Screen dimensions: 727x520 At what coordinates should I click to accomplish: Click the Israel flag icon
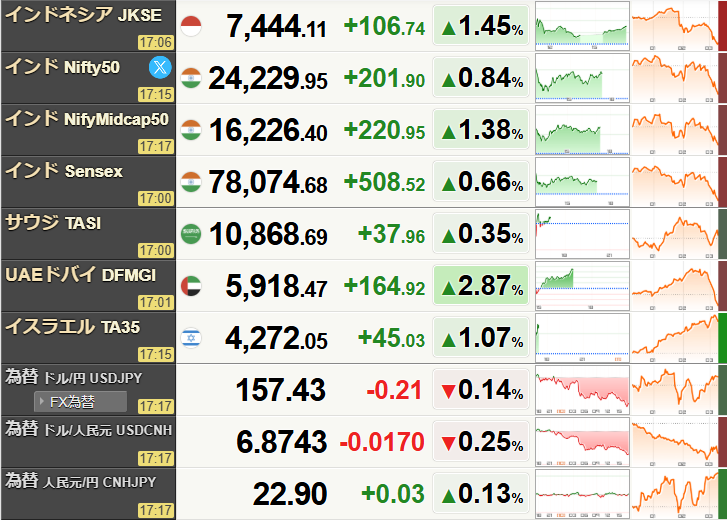[x=191, y=338]
